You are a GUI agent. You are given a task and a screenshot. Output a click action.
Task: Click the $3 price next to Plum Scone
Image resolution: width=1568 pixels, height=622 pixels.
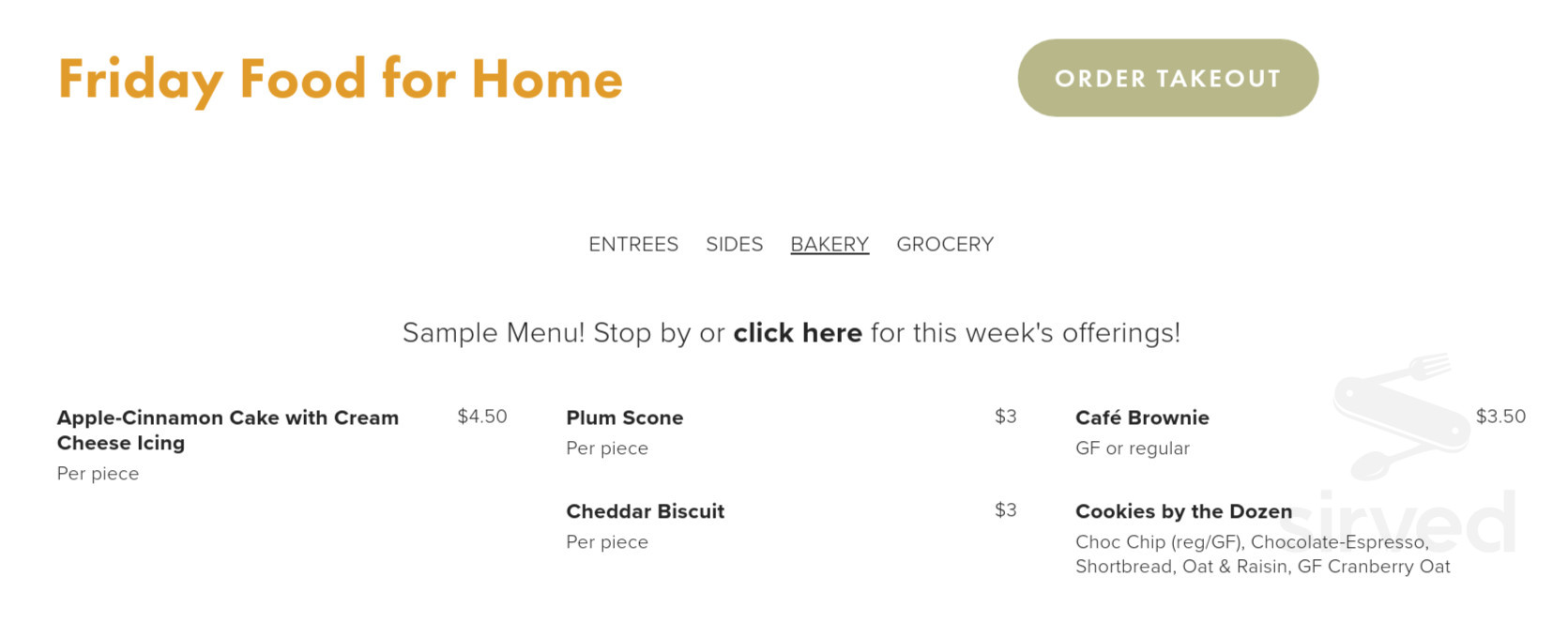tap(1006, 416)
